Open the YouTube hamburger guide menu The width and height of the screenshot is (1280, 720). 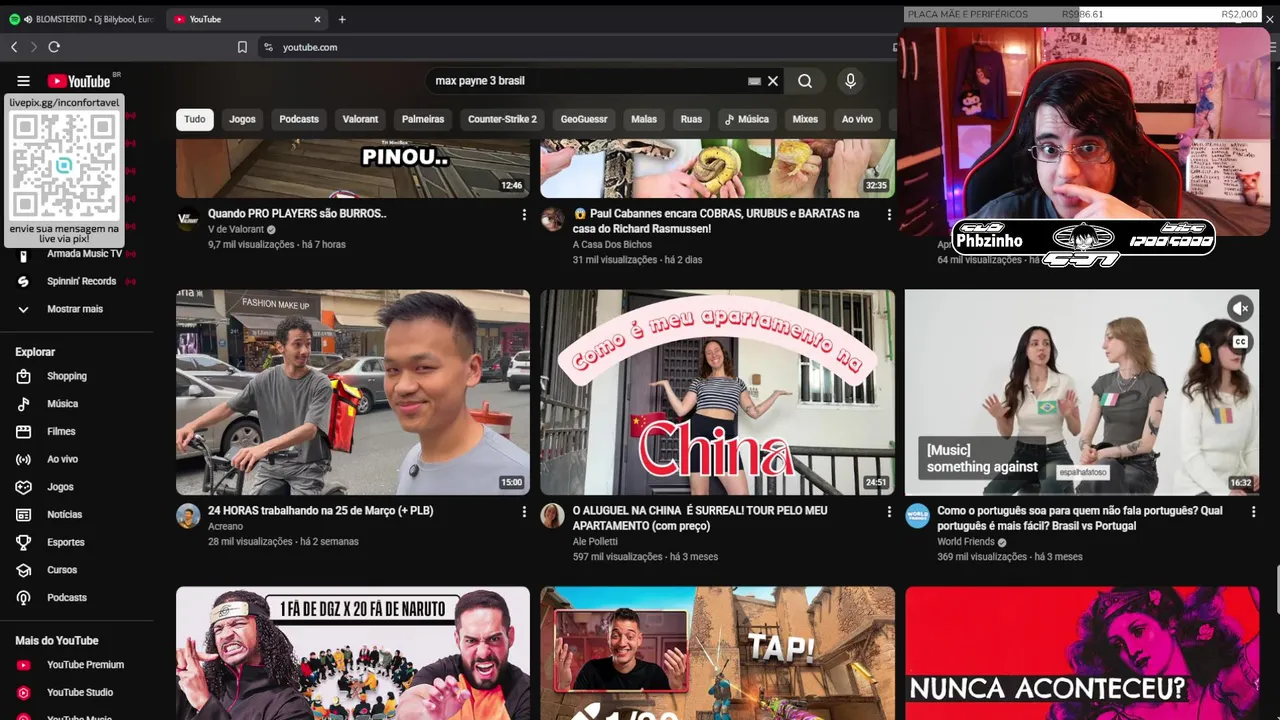tap(23, 81)
